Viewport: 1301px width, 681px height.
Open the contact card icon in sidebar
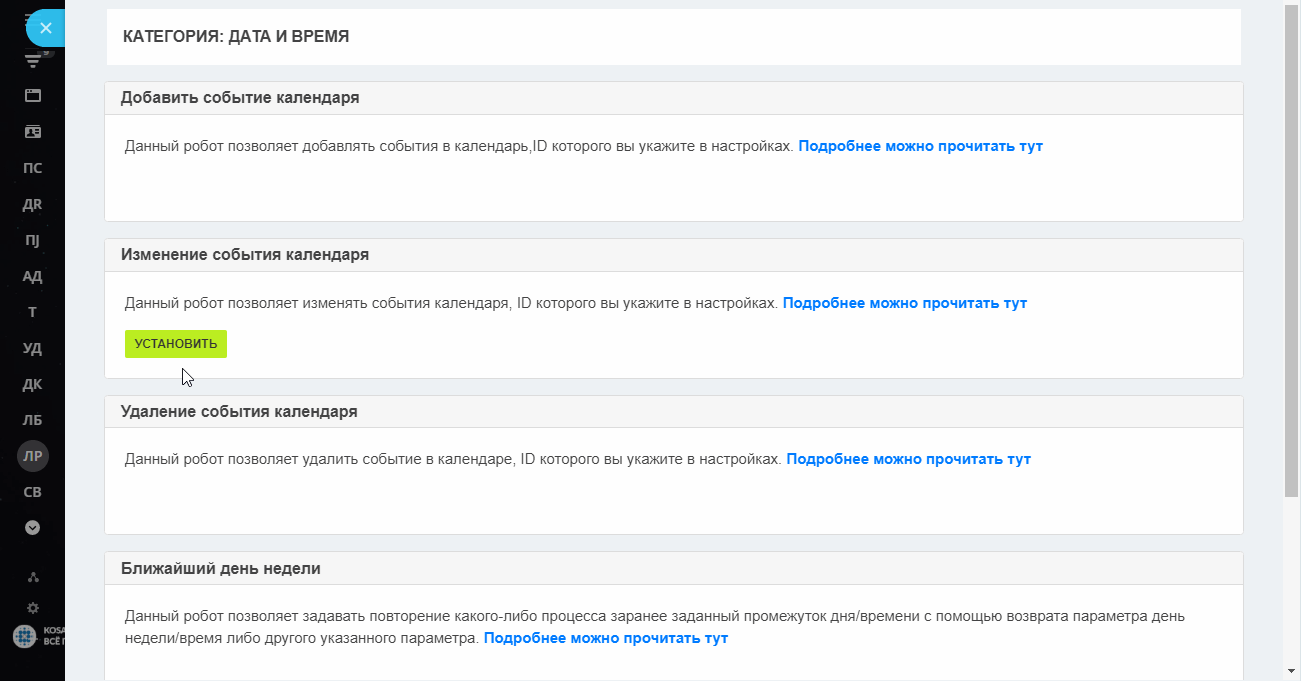(x=33, y=132)
